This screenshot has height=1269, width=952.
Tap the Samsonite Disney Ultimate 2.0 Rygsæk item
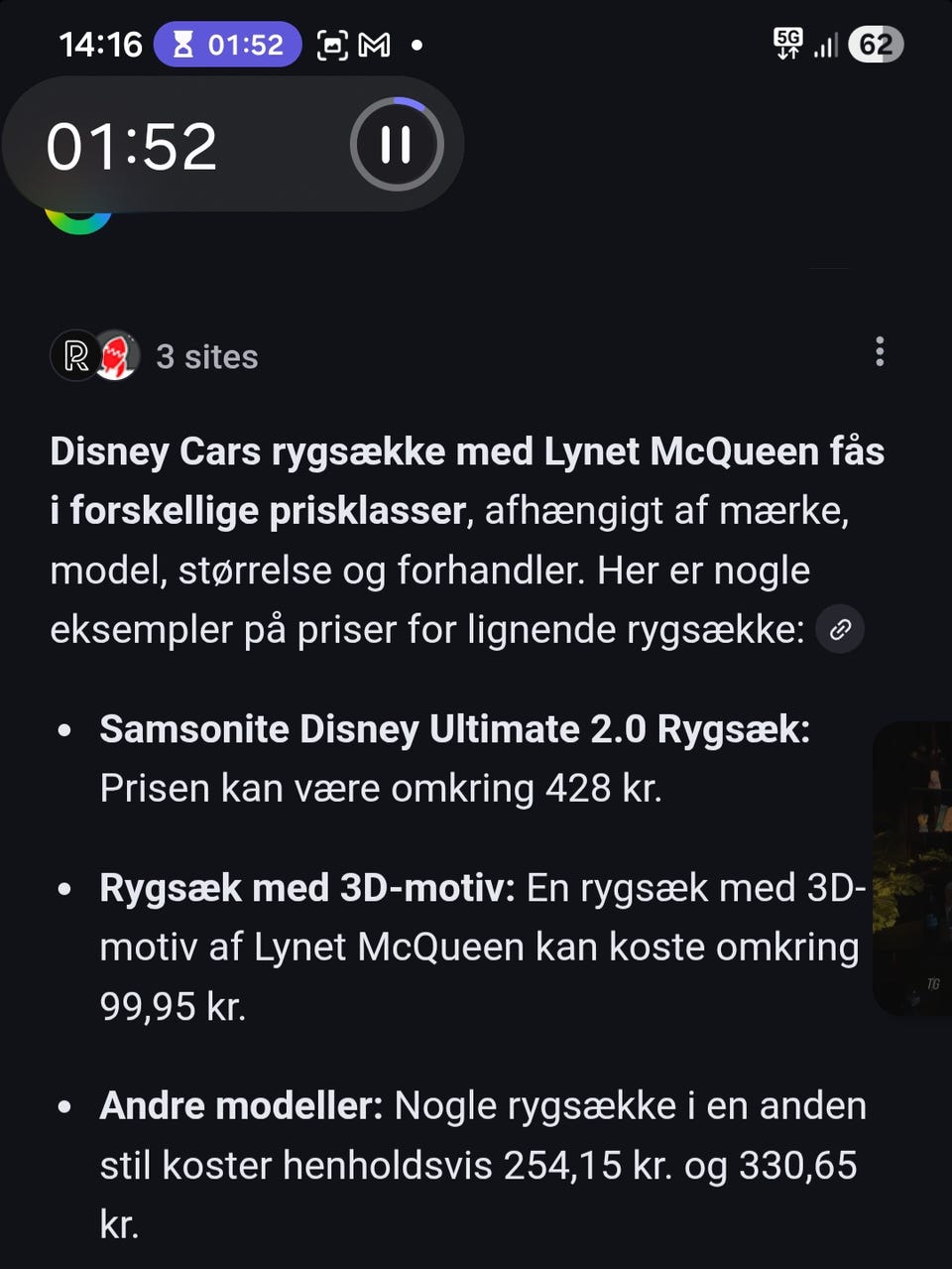(x=454, y=730)
